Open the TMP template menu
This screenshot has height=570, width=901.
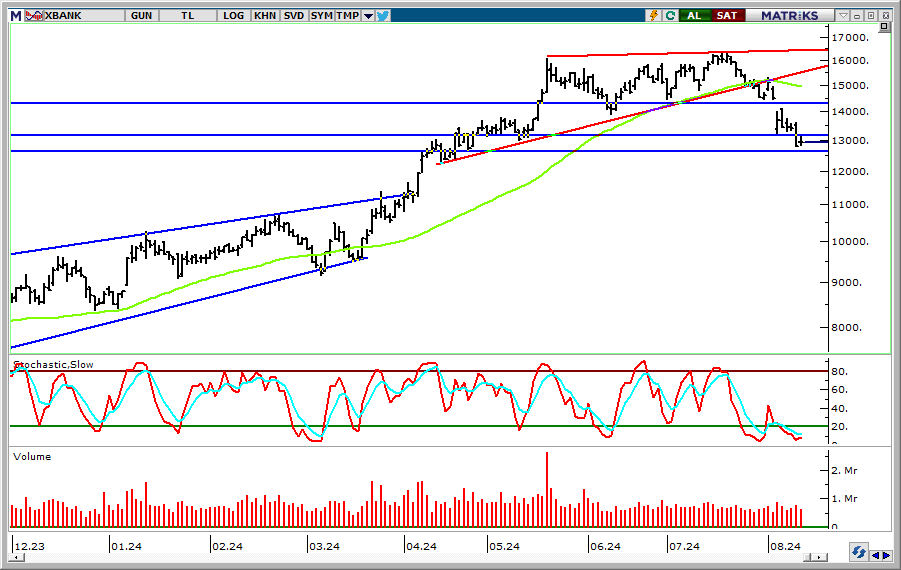347,15
